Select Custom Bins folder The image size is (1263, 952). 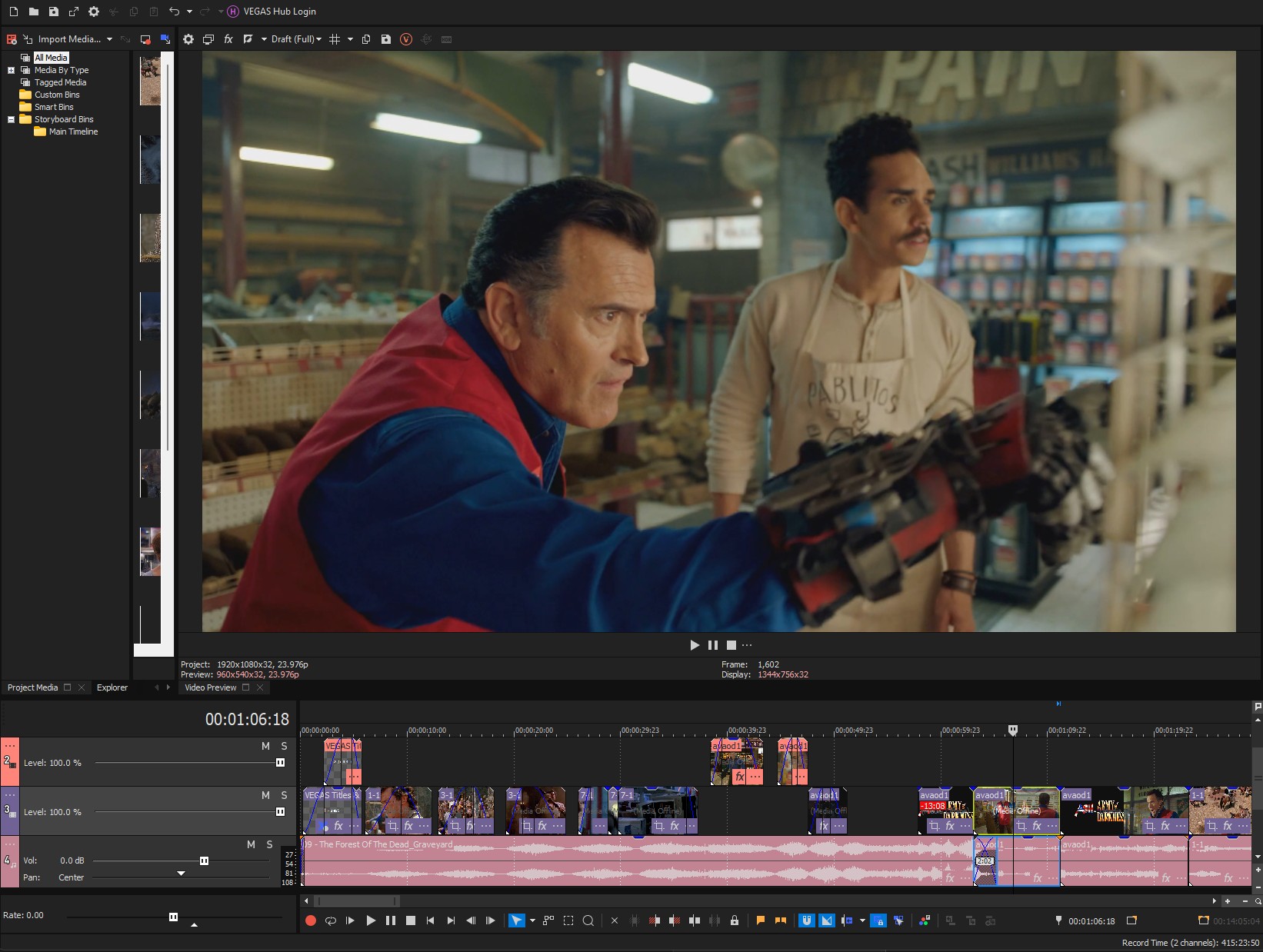click(x=57, y=95)
